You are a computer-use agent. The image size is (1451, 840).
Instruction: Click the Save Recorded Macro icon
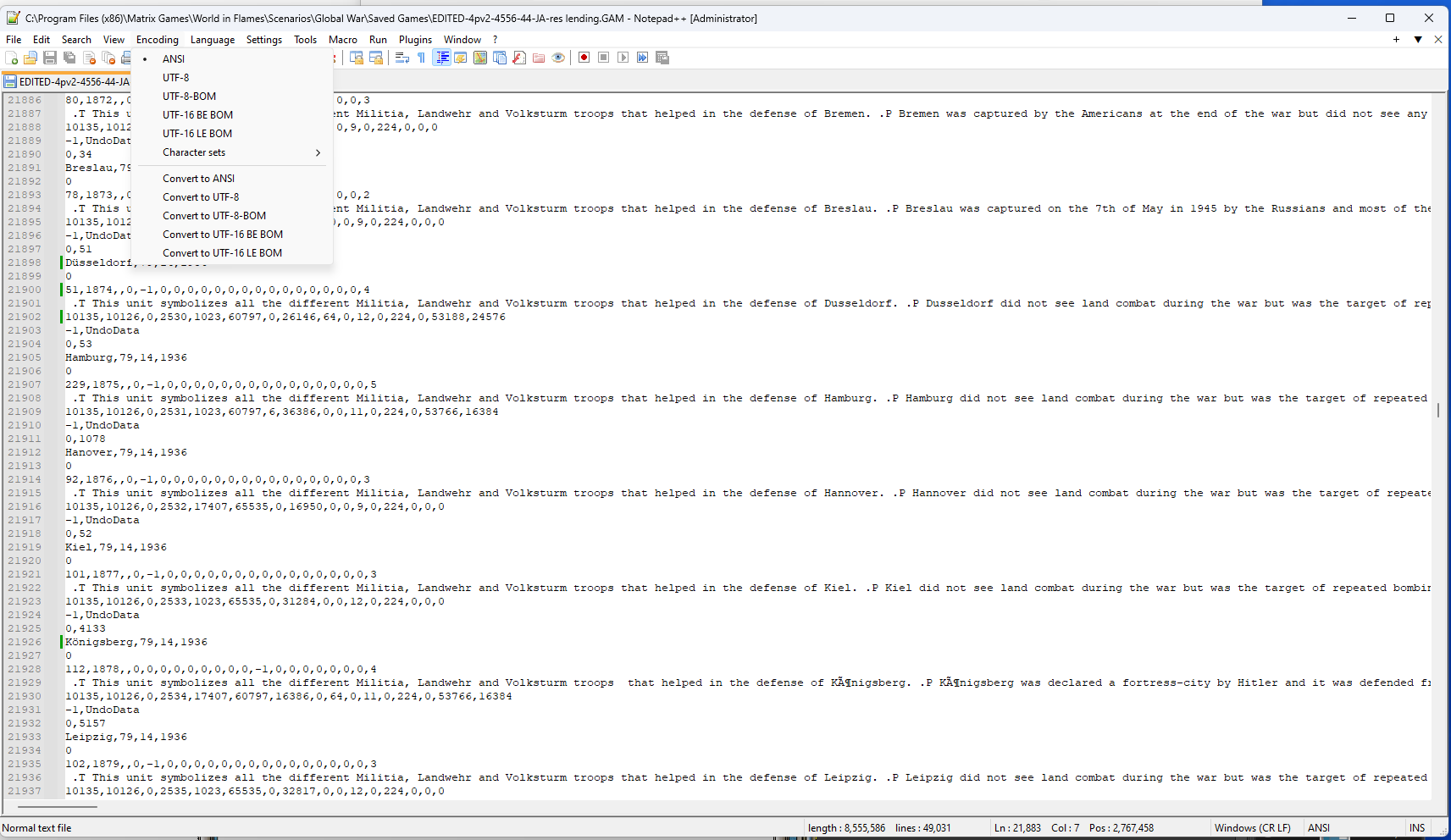tap(662, 58)
